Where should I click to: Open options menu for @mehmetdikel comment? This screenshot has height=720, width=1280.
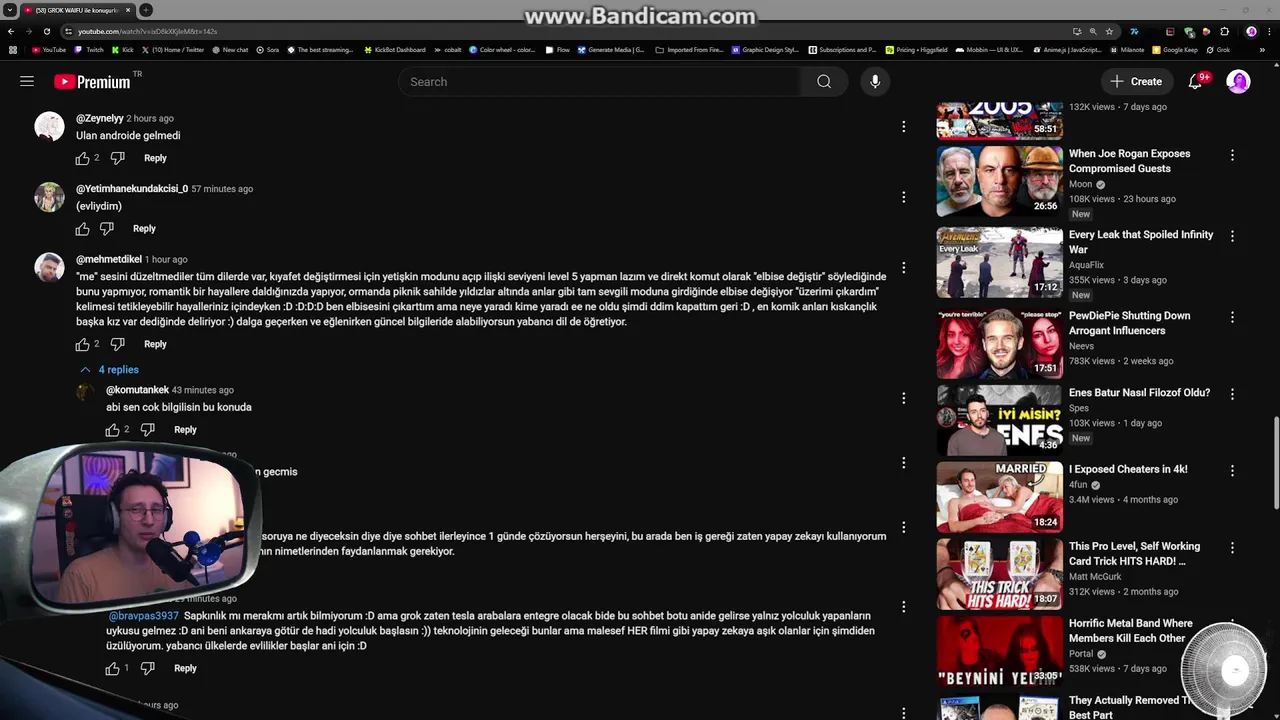click(x=903, y=267)
